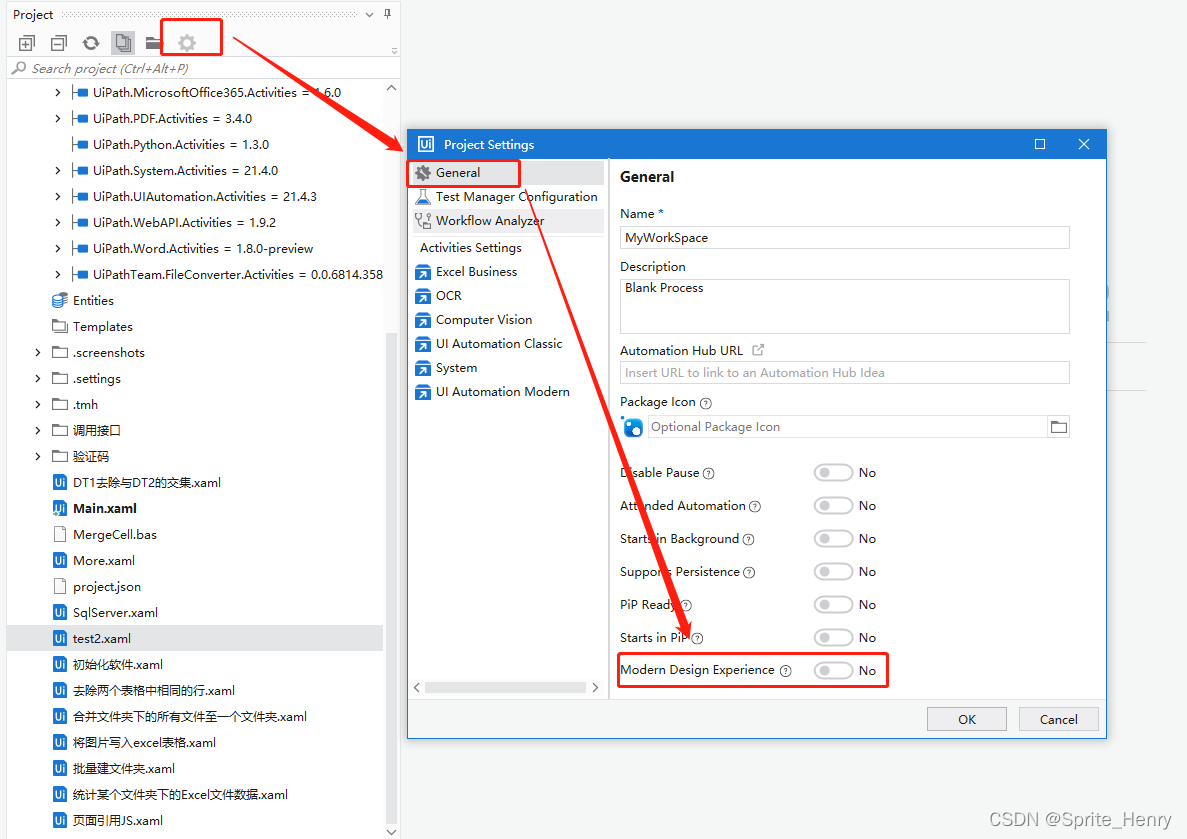Open System activity settings
1187x839 pixels.
pyautogui.click(x=456, y=368)
